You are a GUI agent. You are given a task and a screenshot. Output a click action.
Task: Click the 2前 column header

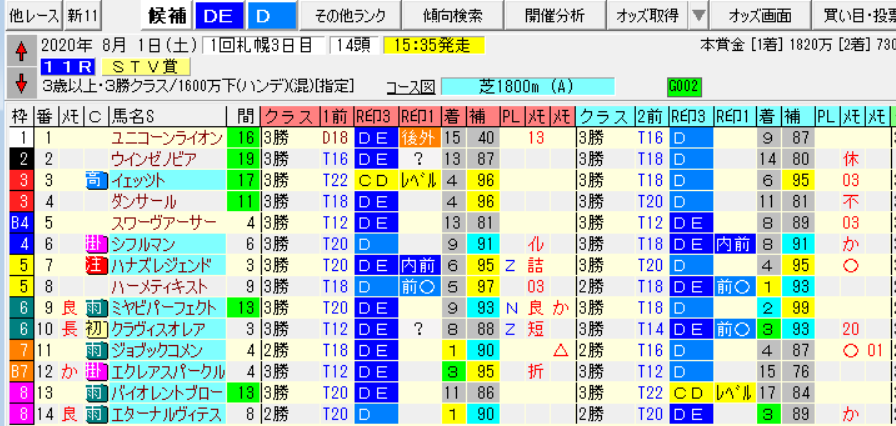click(651, 116)
